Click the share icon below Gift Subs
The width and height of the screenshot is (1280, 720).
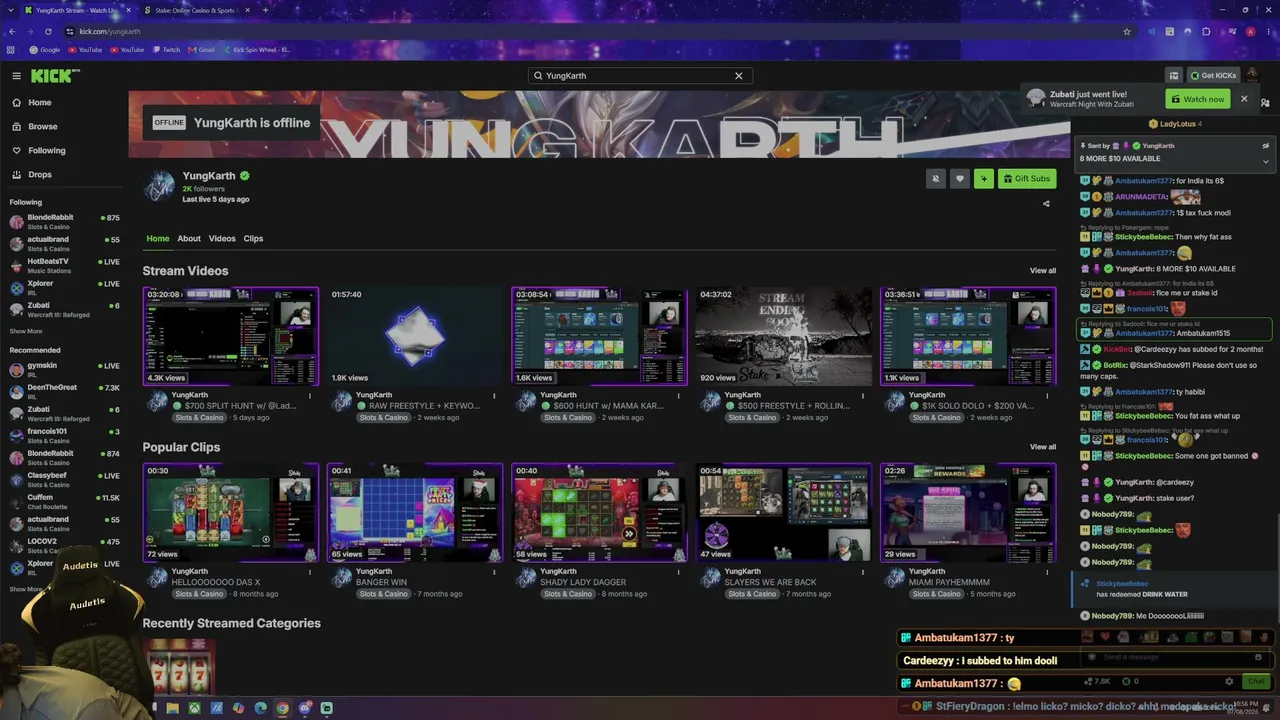coord(1046,204)
